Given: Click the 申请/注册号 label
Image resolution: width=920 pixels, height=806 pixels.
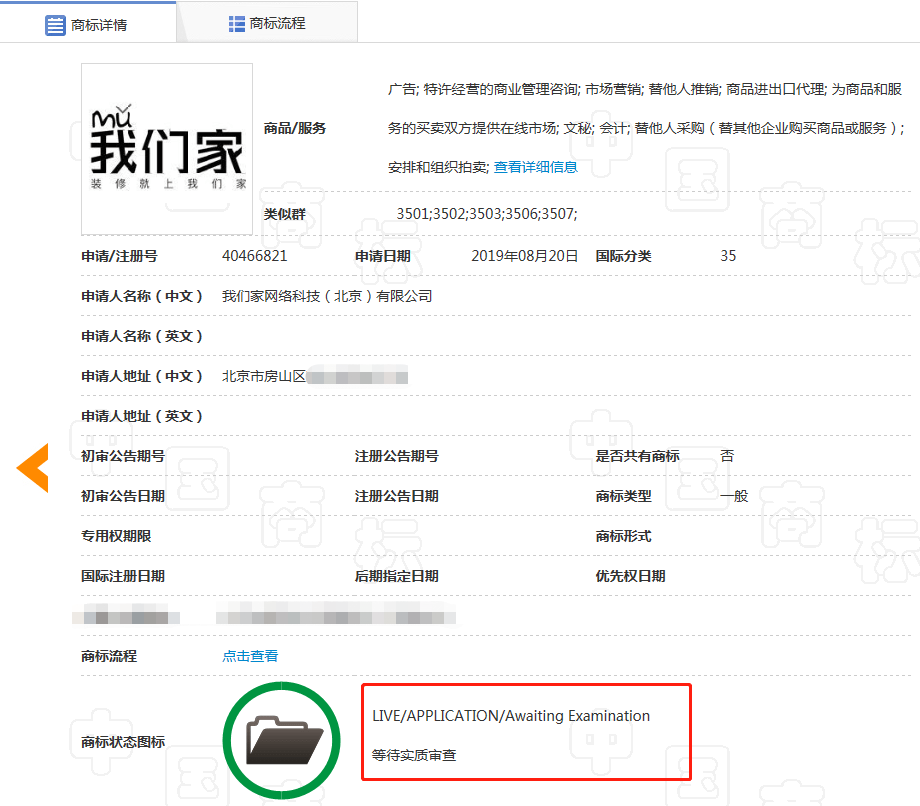Looking at the screenshot, I should click(x=119, y=256).
